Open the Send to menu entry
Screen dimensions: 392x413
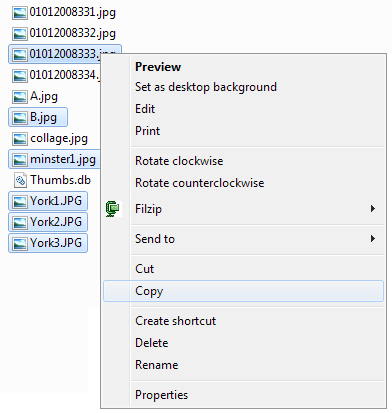coord(243,239)
